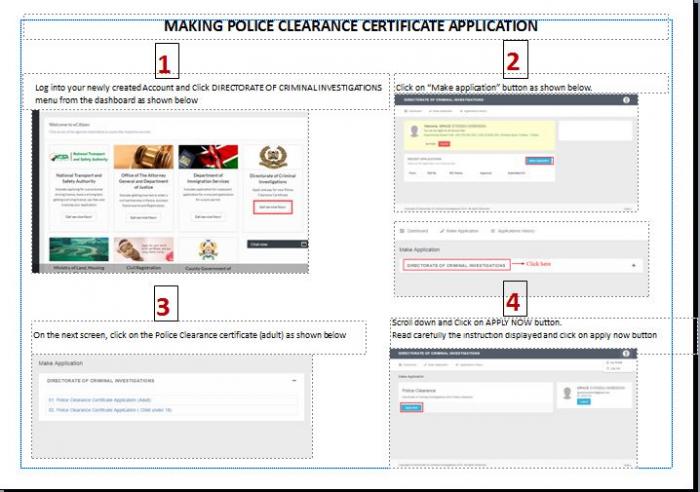Click the Make Application heading in step 3
Image resolution: width=700 pixels, height=492 pixels.
pyautogui.click(x=61, y=363)
